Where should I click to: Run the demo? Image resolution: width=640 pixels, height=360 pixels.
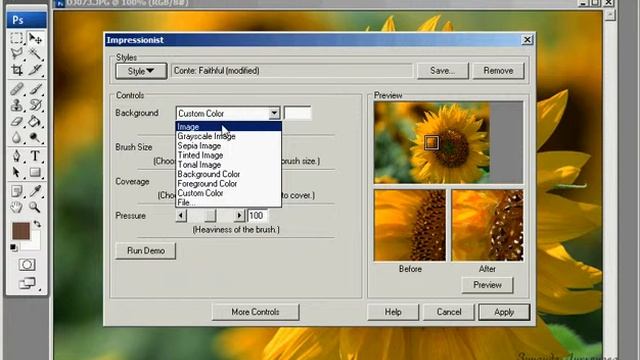tap(146, 251)
